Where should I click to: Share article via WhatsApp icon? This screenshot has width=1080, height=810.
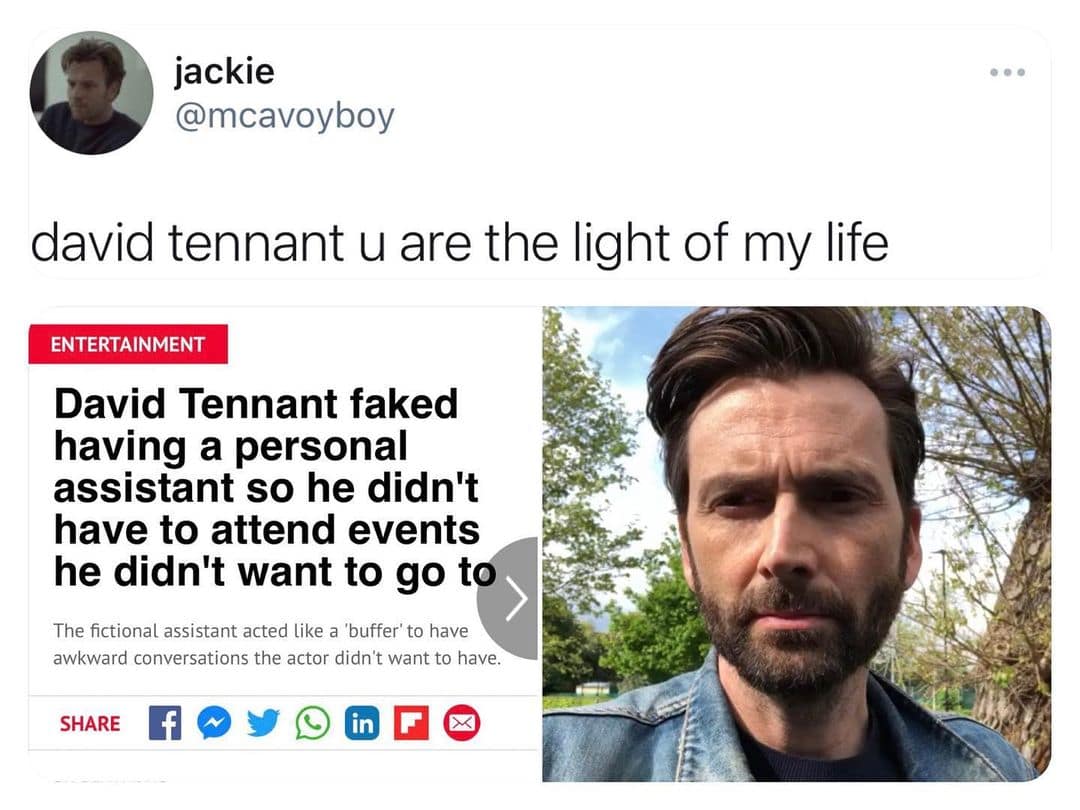(x=313, y=723)
